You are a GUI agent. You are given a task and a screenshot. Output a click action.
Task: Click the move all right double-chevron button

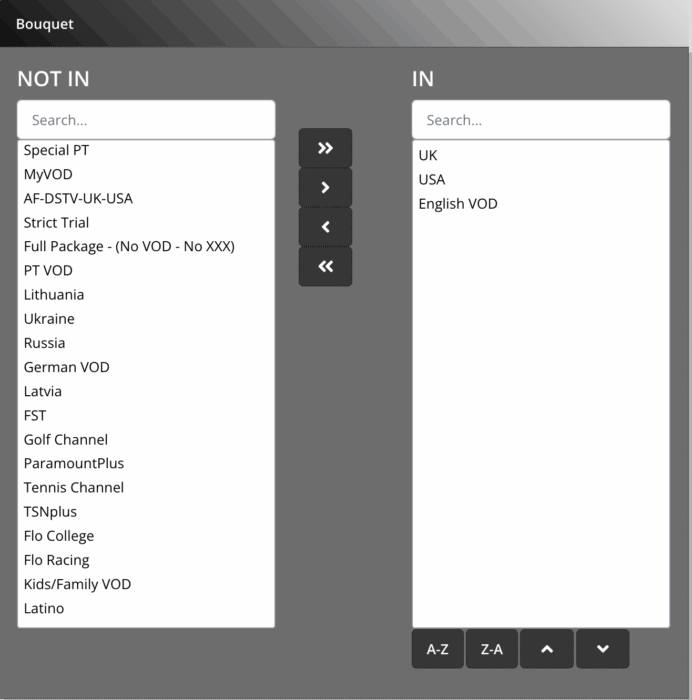(x=325, y=148)
